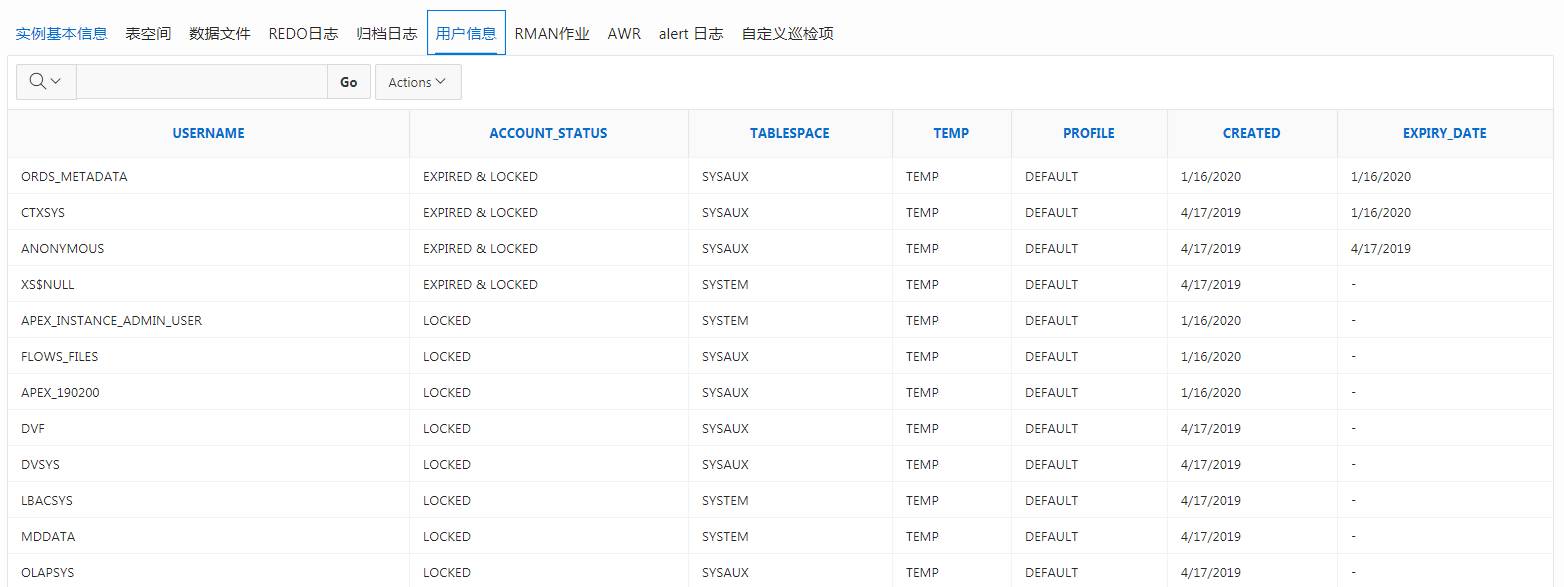This screenshot has height=587, width=1564.
Task: Open the ACCOUNT_STATUS column header menu
Action: coord(548,133)
